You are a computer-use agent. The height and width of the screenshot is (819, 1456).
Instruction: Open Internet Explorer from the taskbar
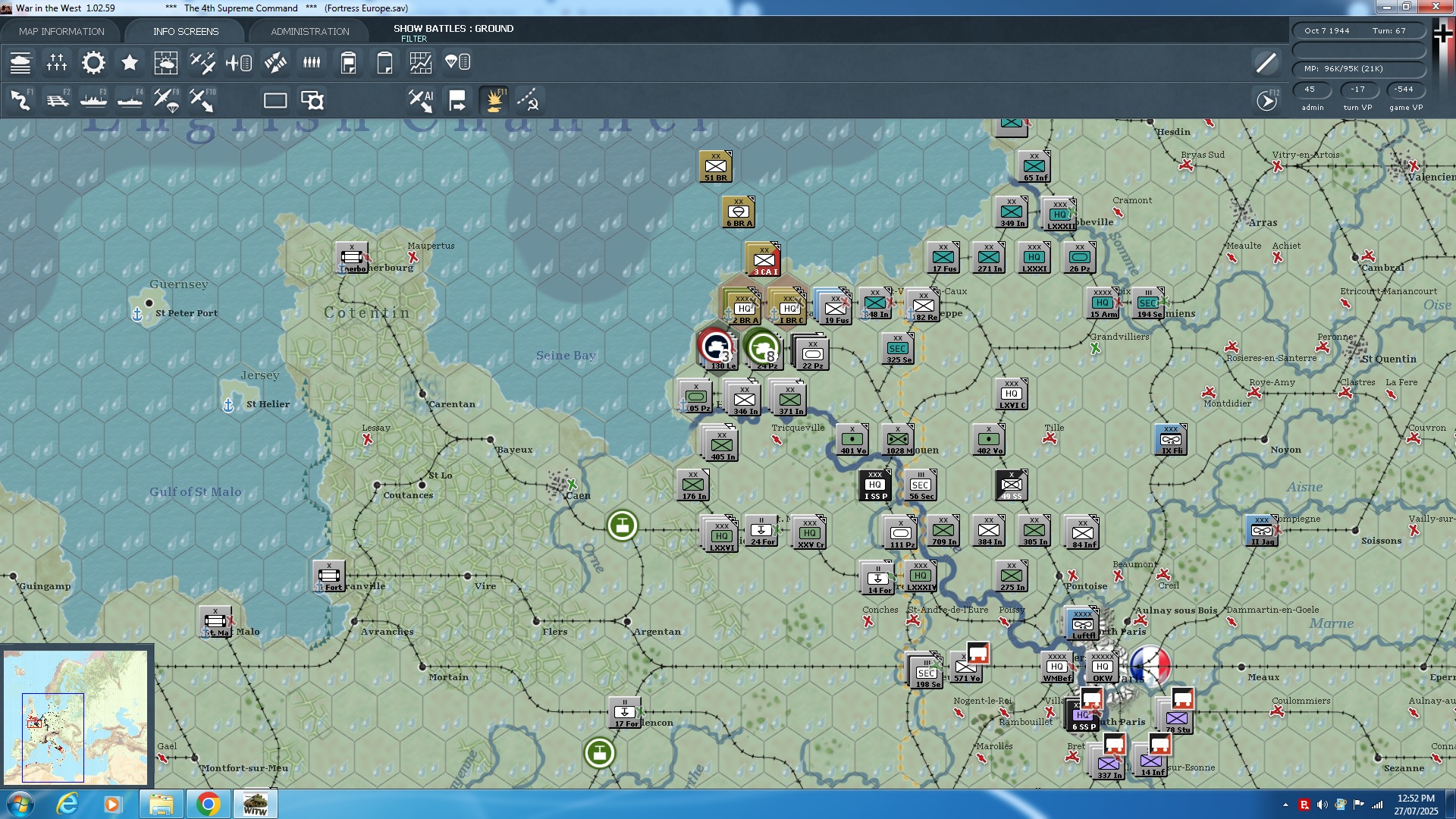point(67,804)
